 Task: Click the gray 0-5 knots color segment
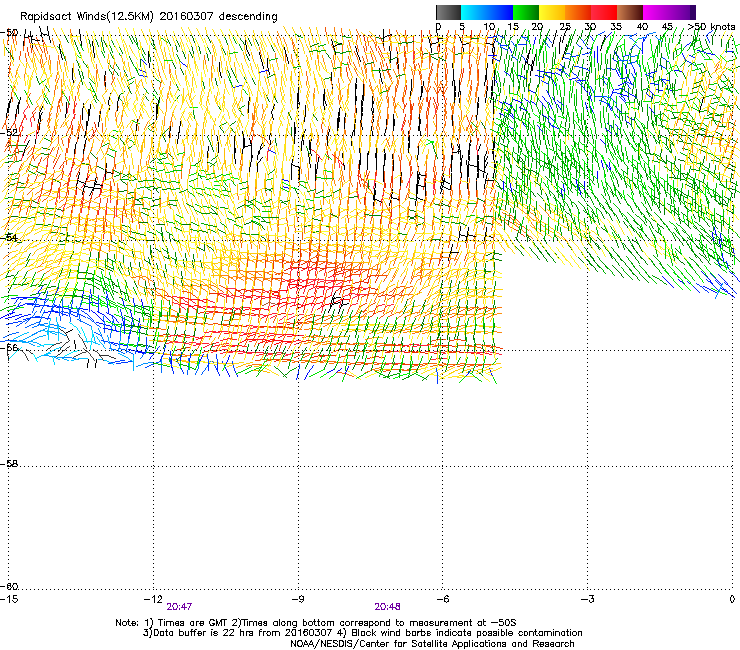click(448, 12)
